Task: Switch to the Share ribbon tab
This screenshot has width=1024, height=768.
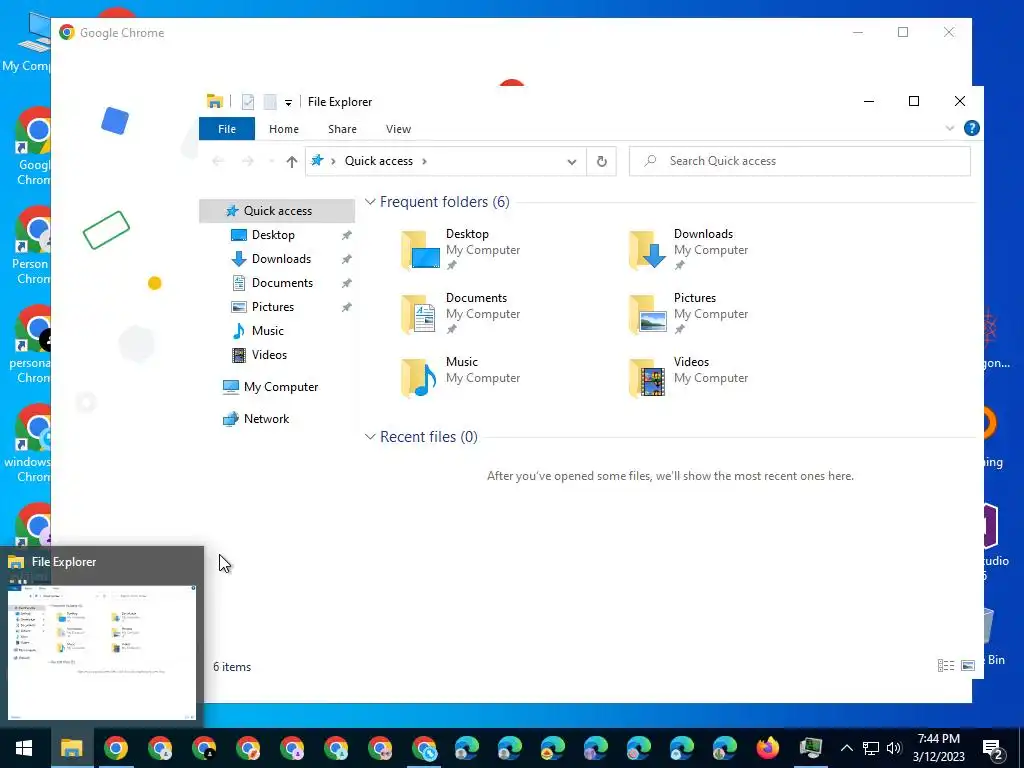Action: point(342,129)
